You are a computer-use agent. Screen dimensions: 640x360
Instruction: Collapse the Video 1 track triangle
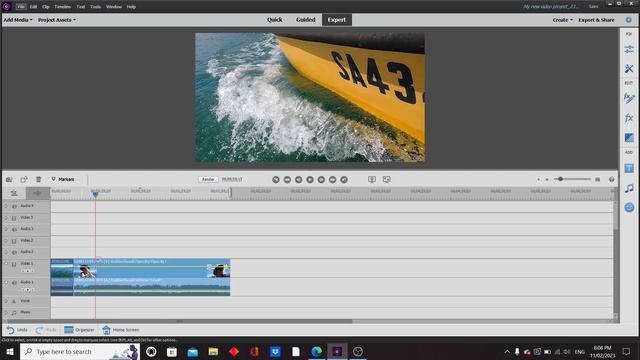pyautogui.click(x=6, y=264)
